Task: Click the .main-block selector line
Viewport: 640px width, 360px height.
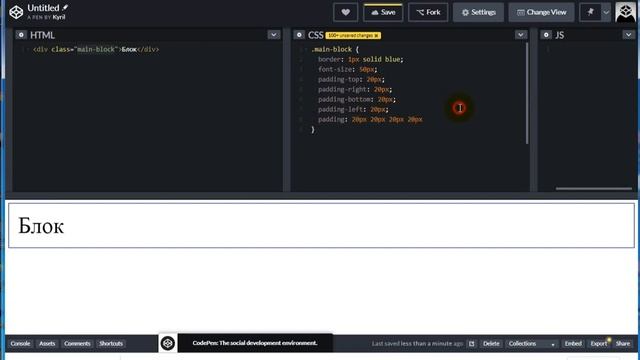Action: click(335, 49)
